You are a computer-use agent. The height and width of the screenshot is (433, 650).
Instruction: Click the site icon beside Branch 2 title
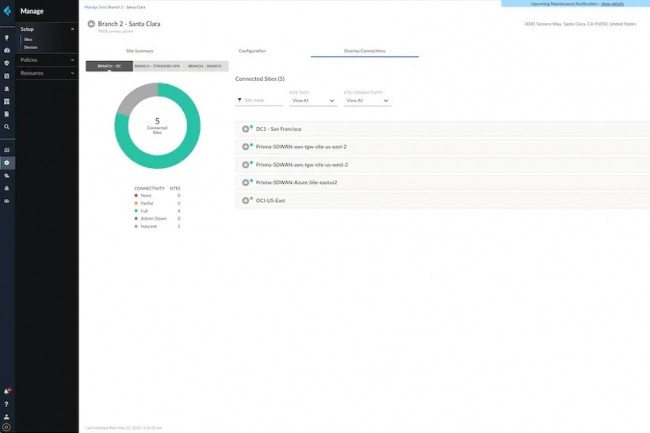(x=92, y=22)
